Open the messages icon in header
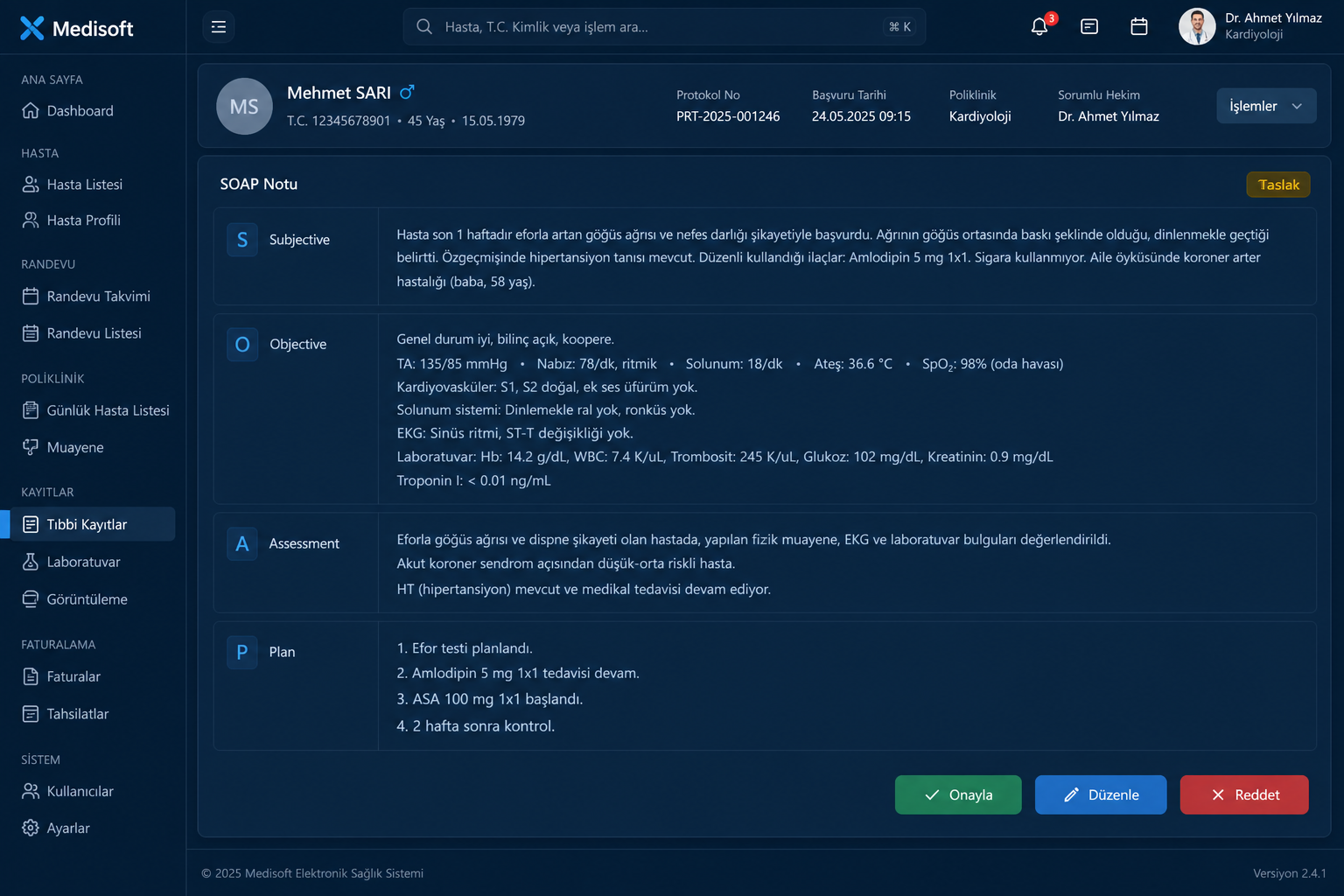Viewport: 1344px width, 896px height. coord(1089,27)
